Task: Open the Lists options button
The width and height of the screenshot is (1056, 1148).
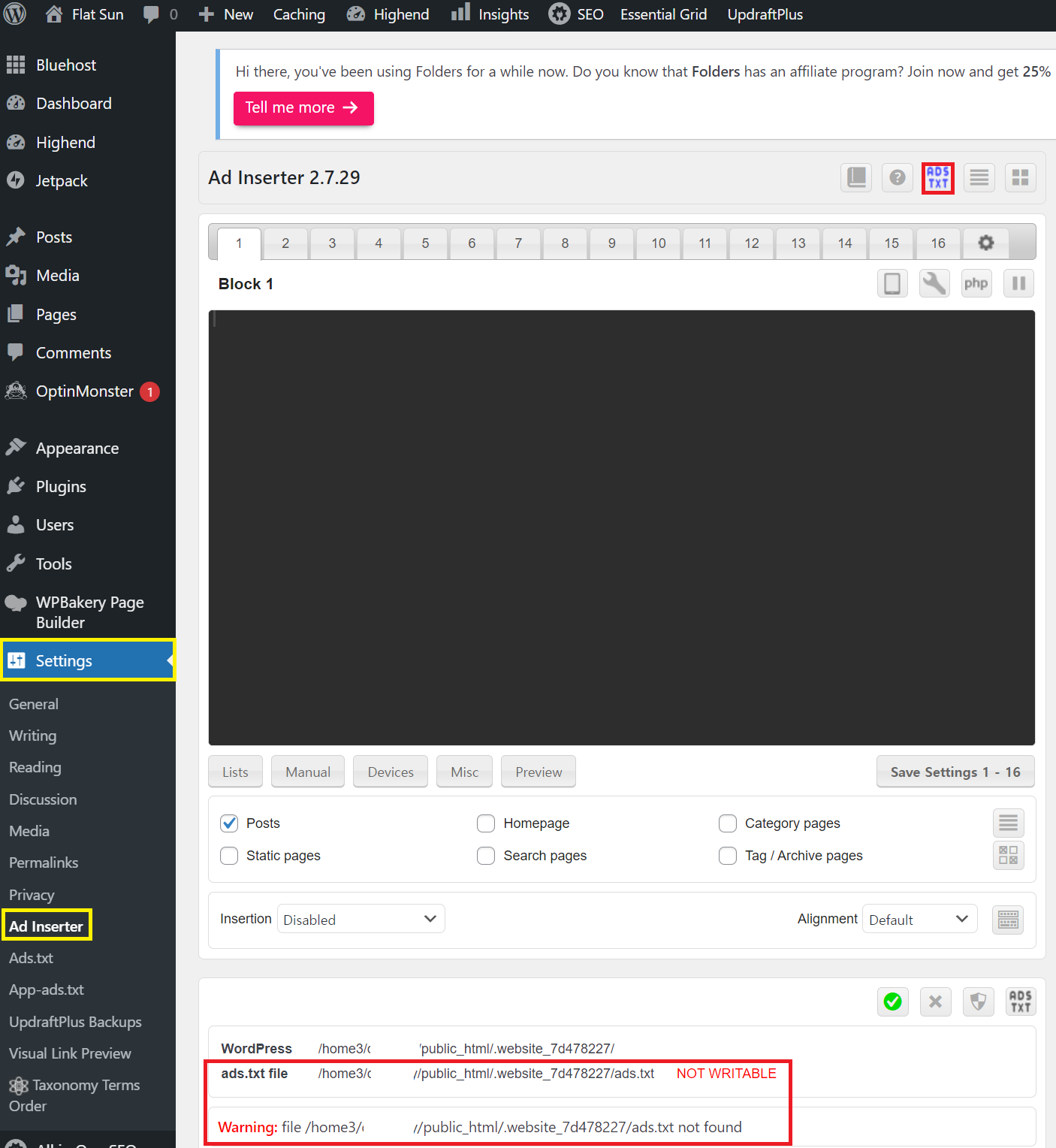Action: (x=235, y=772)
